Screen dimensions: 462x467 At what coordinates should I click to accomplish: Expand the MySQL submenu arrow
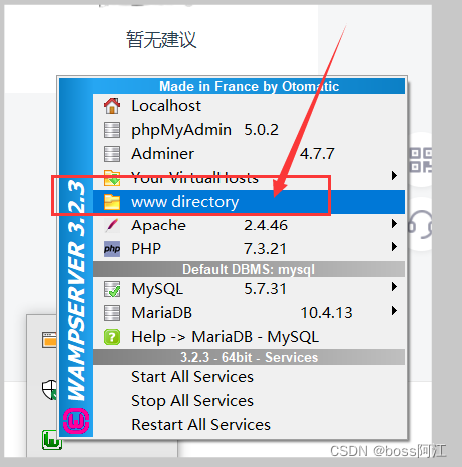(394, 287)
